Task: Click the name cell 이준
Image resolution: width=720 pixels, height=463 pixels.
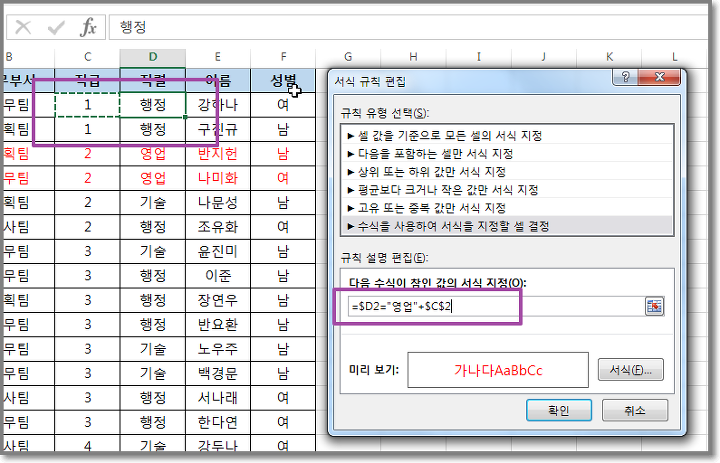Action: [x=218, y=276]
